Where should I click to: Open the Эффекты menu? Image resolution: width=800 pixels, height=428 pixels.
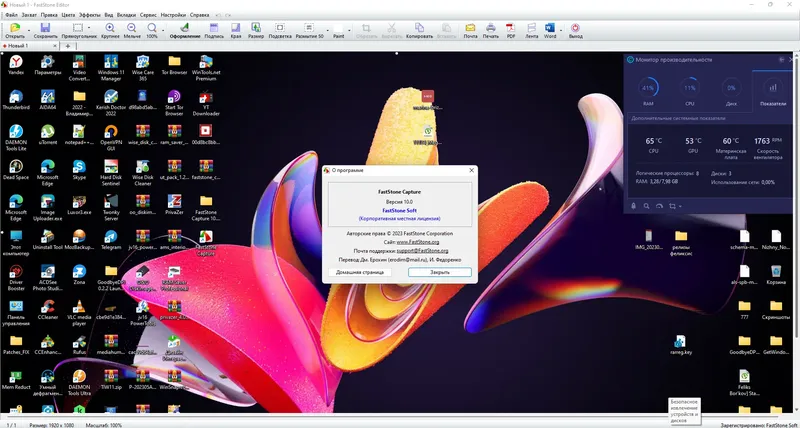(x=89, y=15)
